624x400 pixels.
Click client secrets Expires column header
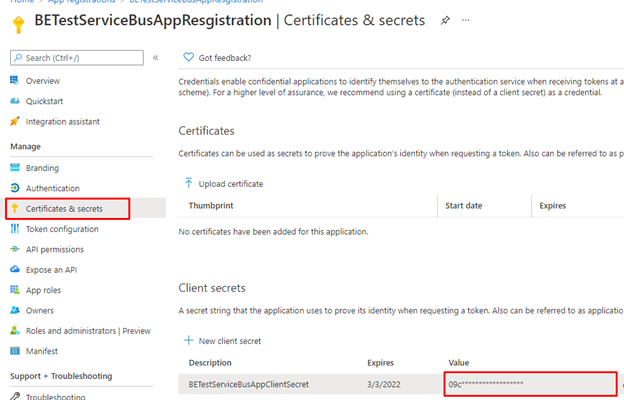coord(380,363)
